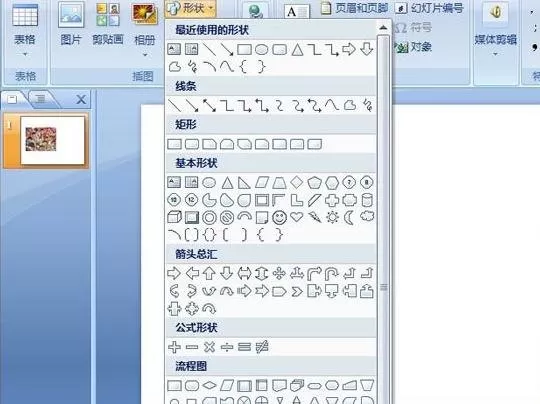Select the no-symbol shape
The height and width of the screenshot is (404, 540).
[x=227, y=218]
